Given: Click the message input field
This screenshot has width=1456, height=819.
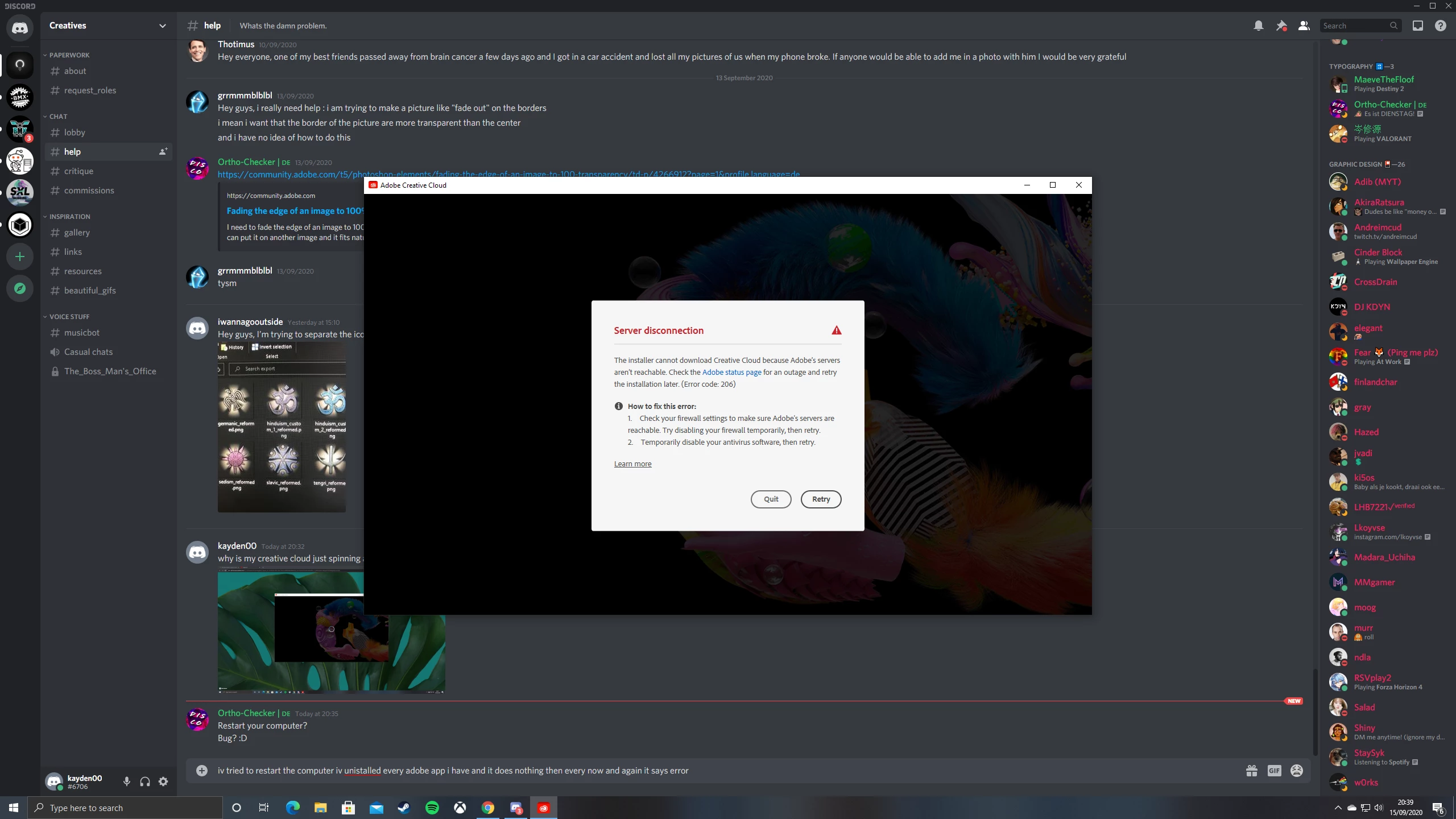Looking at the screenshot, I should [682, 771].
